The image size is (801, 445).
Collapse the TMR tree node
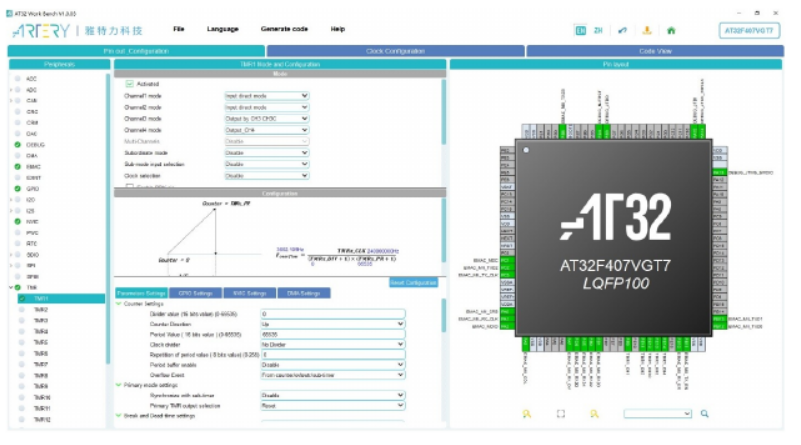pyautogui.click(x=11, y=288)
